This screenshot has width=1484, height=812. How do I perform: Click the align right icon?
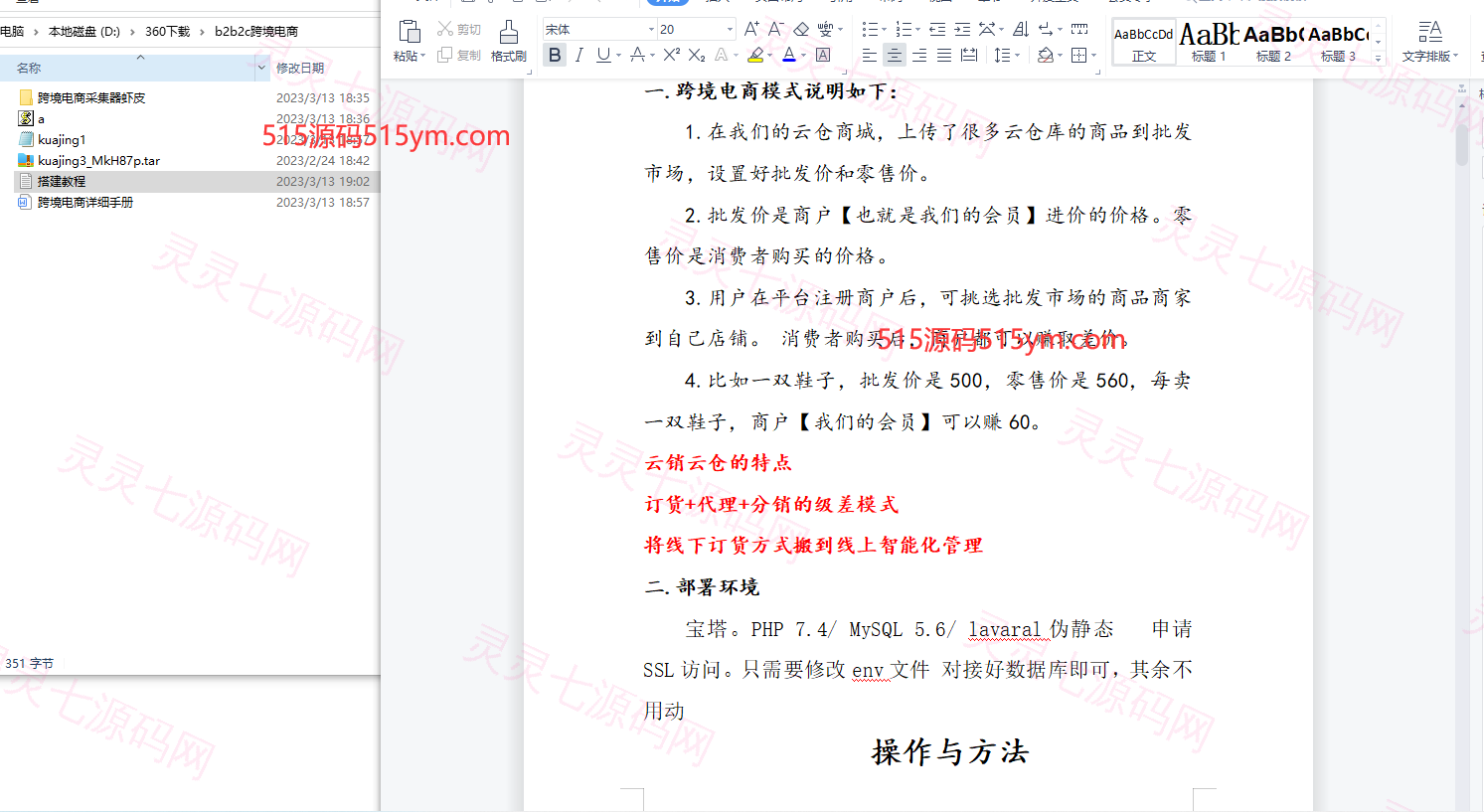point(919,56)
